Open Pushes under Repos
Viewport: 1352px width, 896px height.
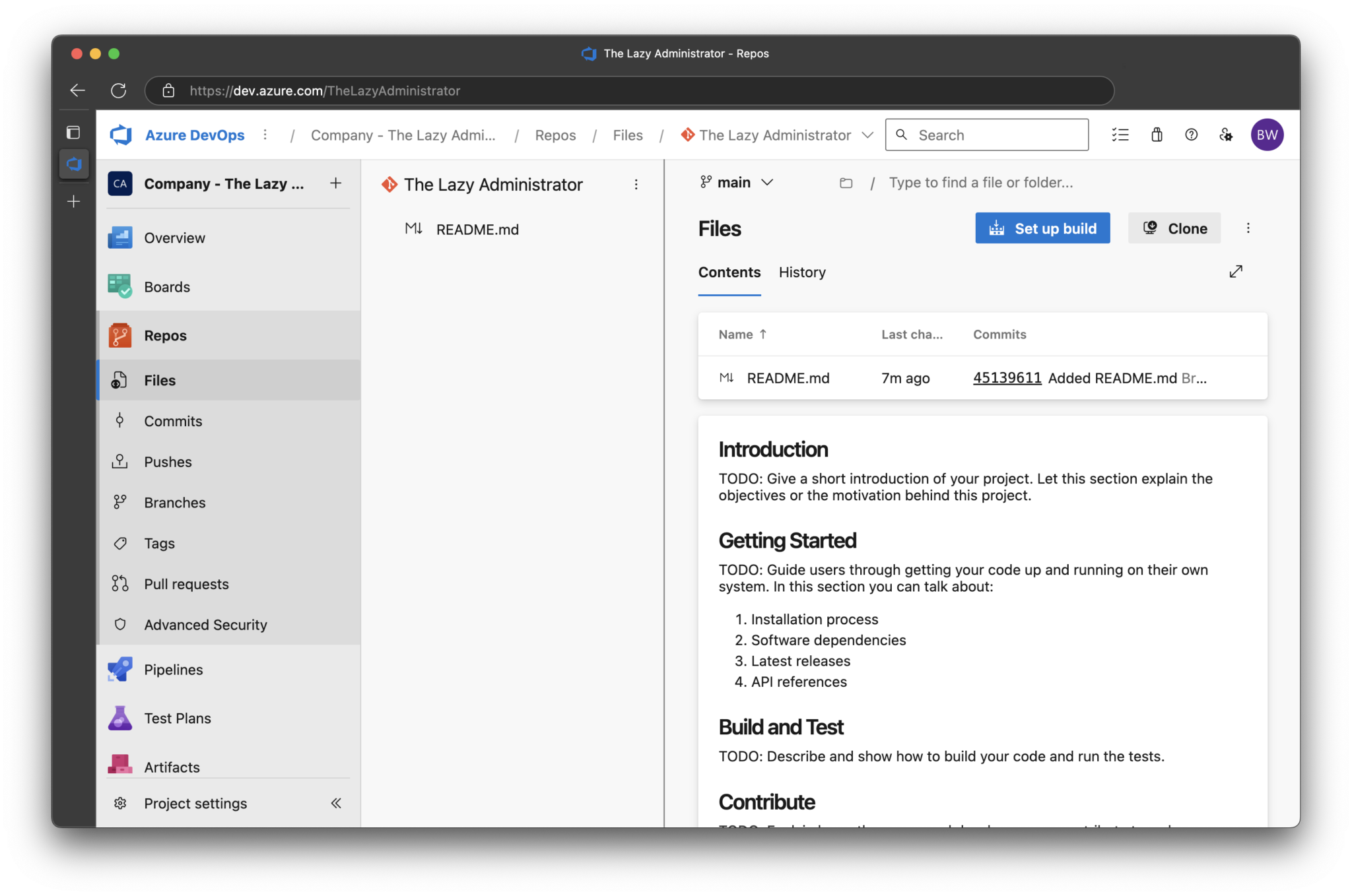coord(229,462)
